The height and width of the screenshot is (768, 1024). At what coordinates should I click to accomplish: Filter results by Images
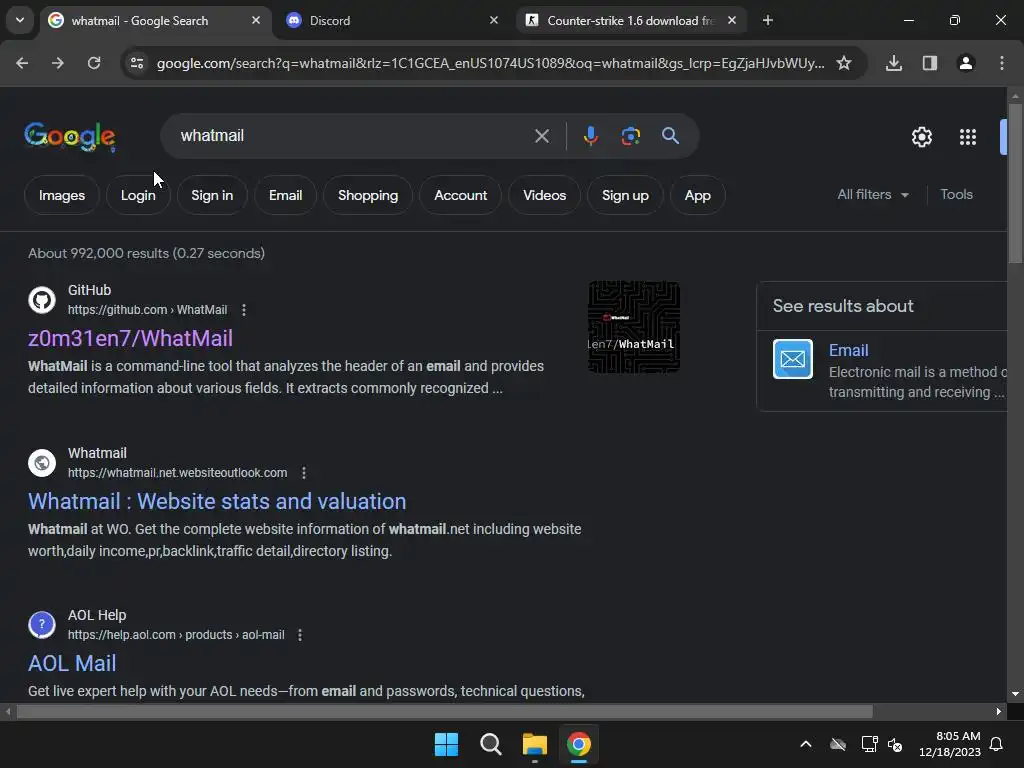[x=62, y=195]
